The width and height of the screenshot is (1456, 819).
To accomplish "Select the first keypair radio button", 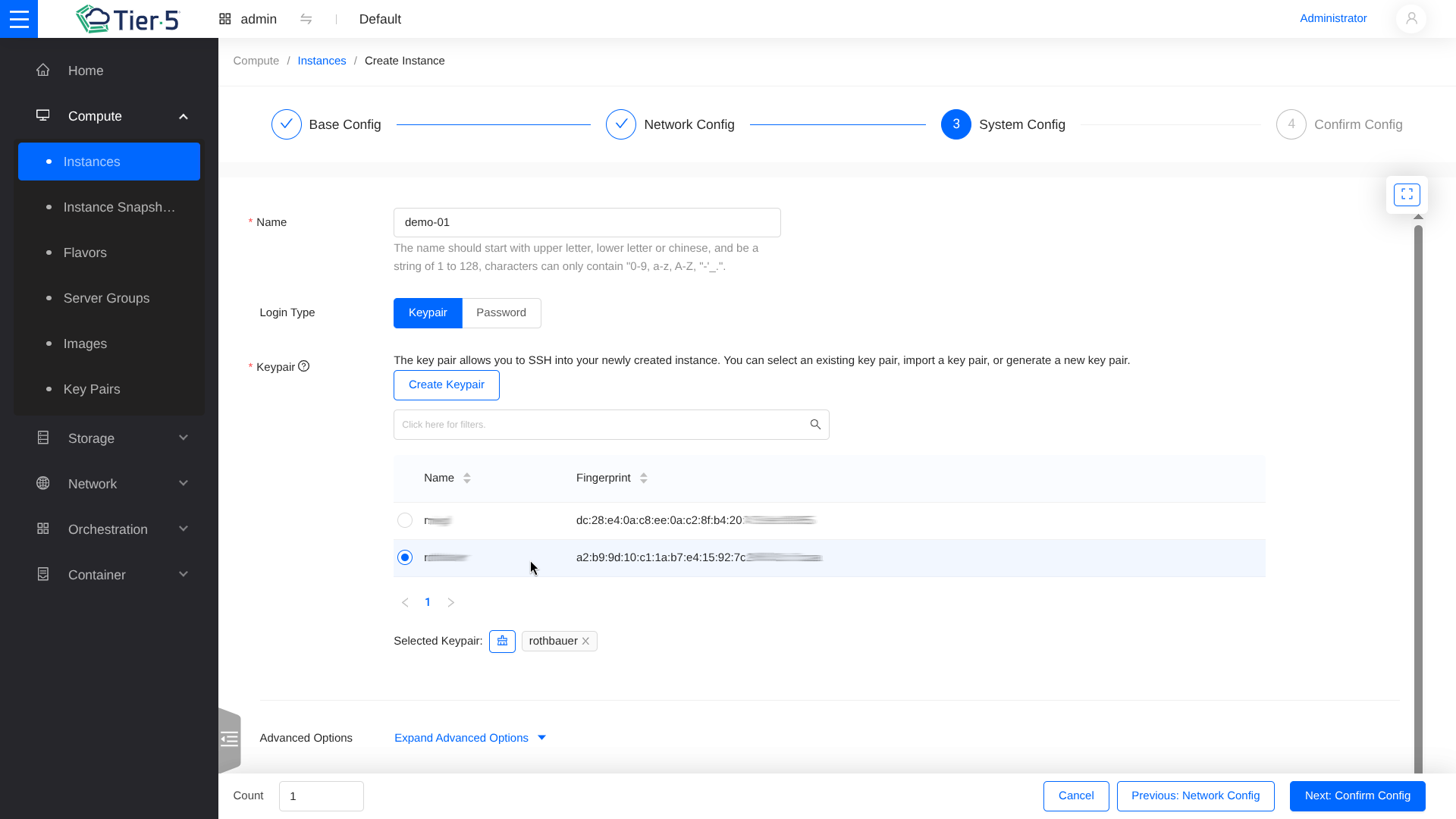I will pyautogui.click(x=405, y=520).
